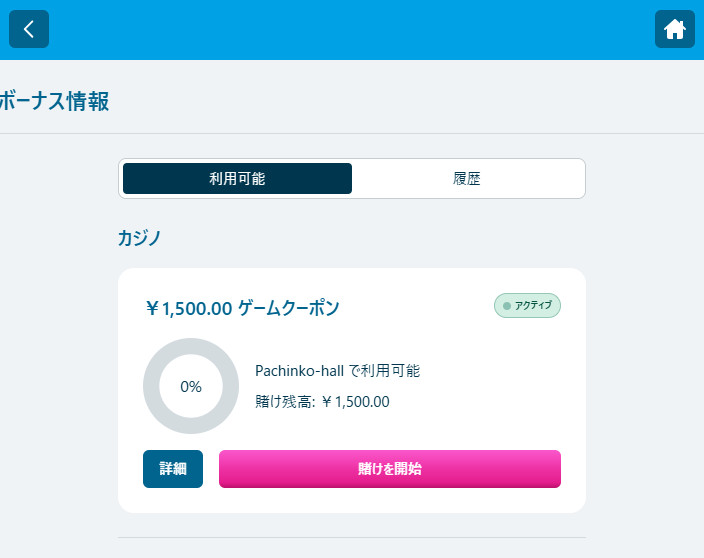Open the home screen via house icon
Screen dimensions: 704x558
674,29
